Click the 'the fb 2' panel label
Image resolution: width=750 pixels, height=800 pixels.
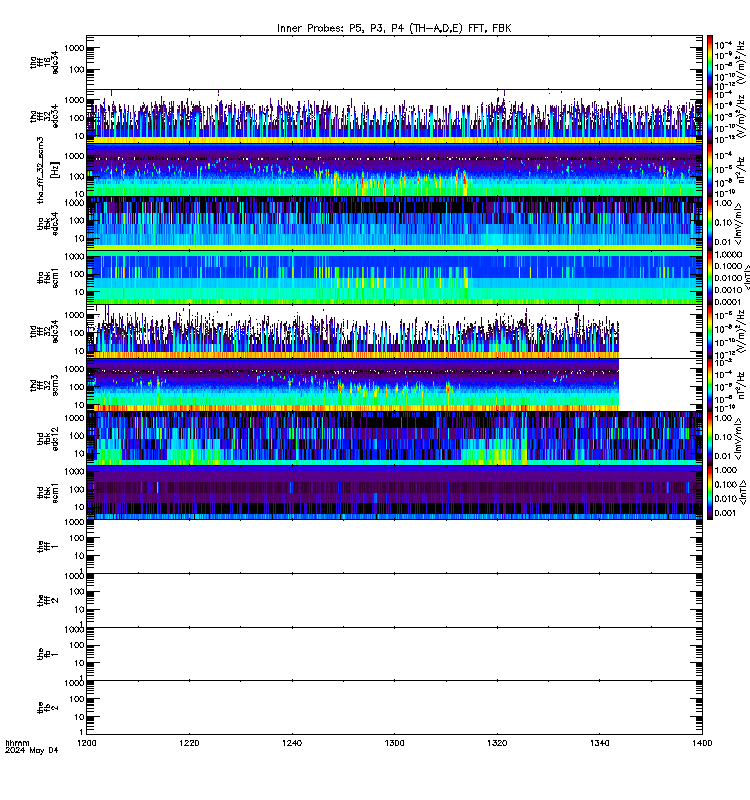click(x=48, y=708)
